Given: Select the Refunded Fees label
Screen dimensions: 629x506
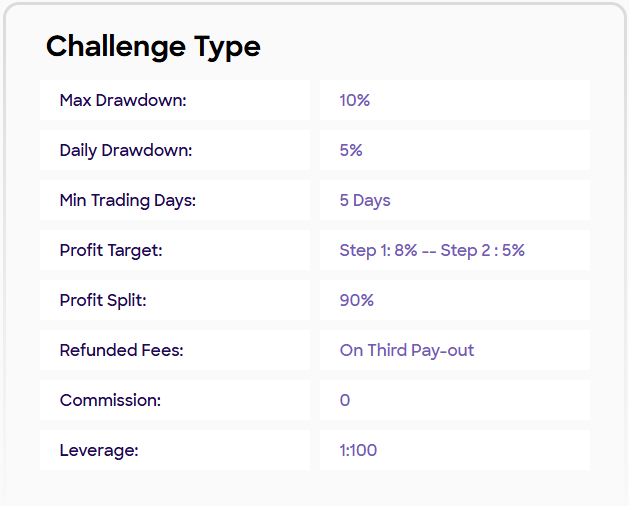Looking at the screenshot, I should coord(121,350).
